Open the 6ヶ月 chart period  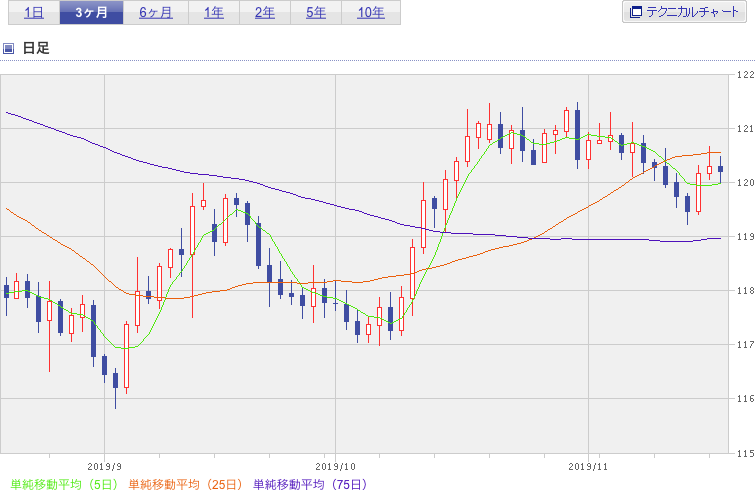[x=156, y=13]
